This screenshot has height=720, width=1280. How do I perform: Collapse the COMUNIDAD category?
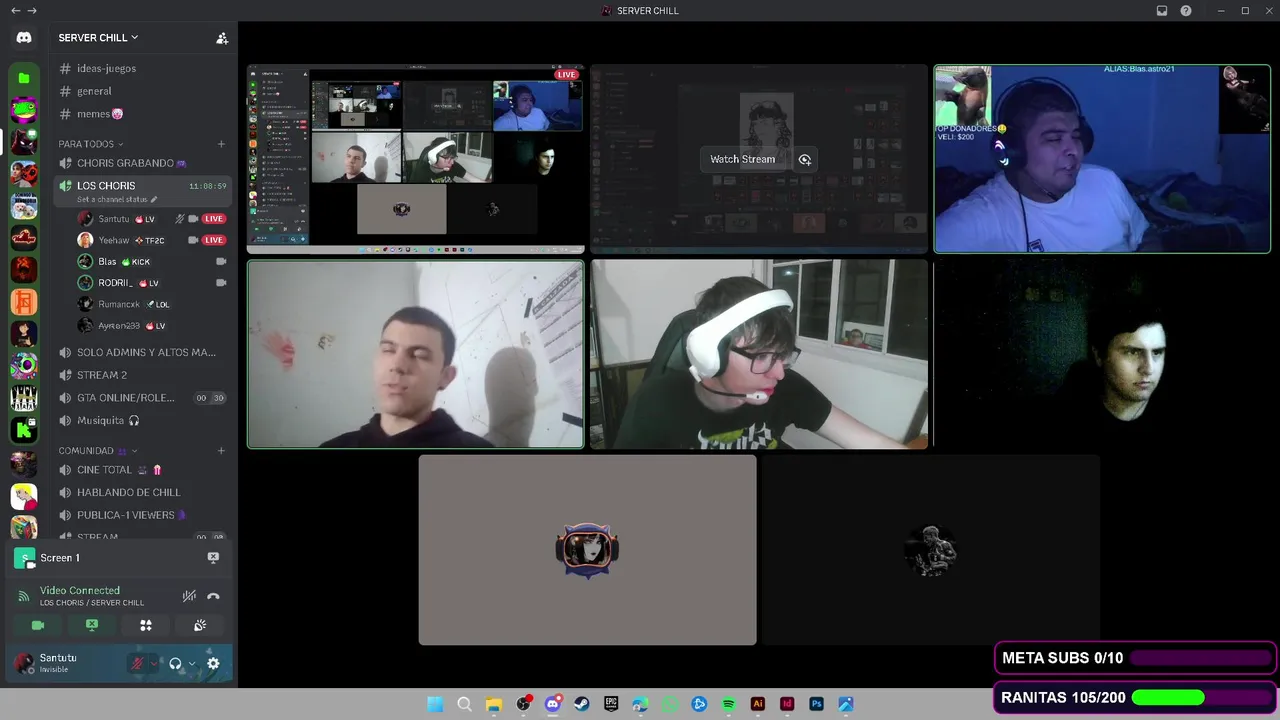click(x=97, y=451)
